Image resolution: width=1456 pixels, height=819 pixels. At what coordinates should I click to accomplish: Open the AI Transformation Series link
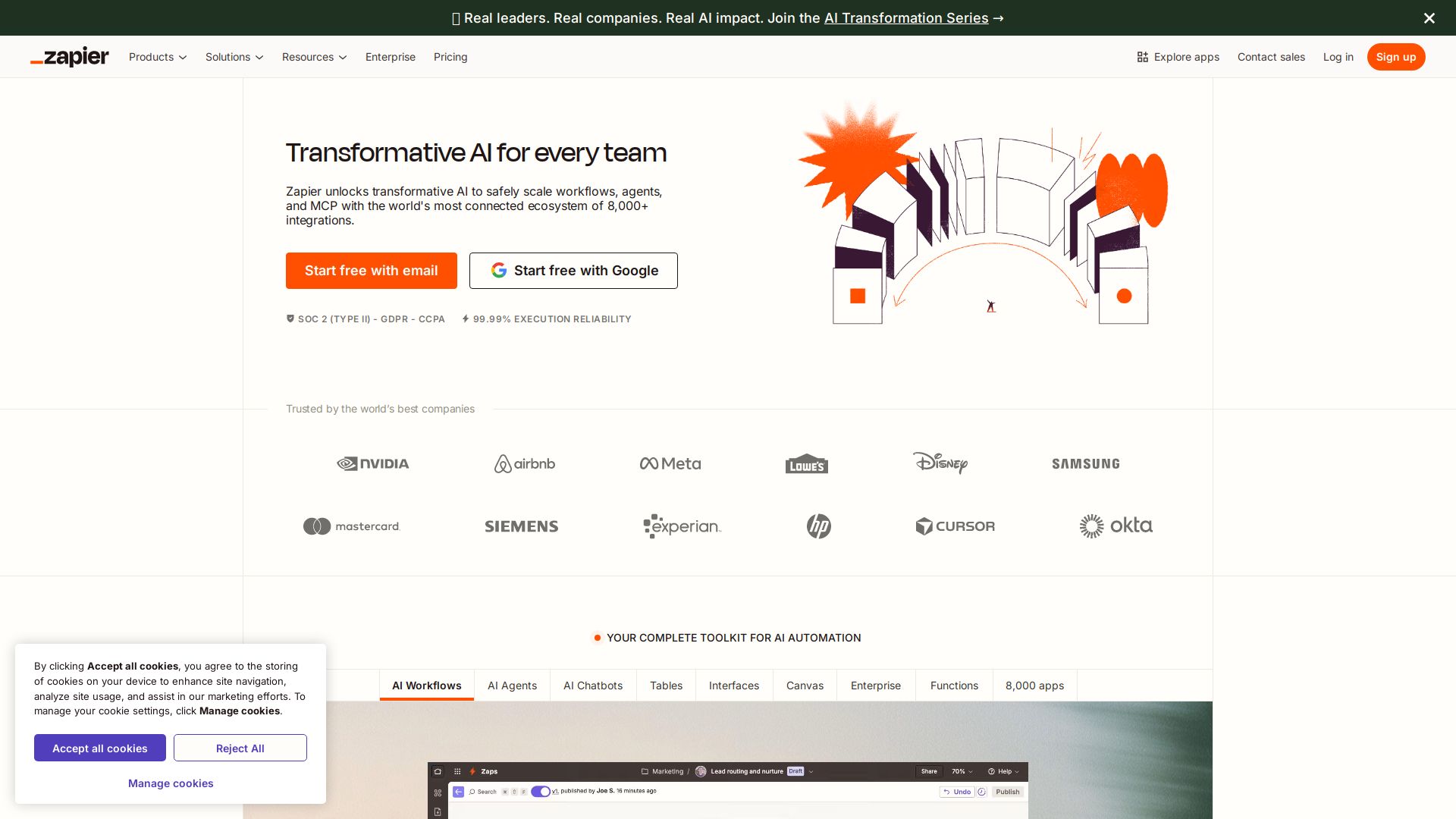click(x=905, y=17)
